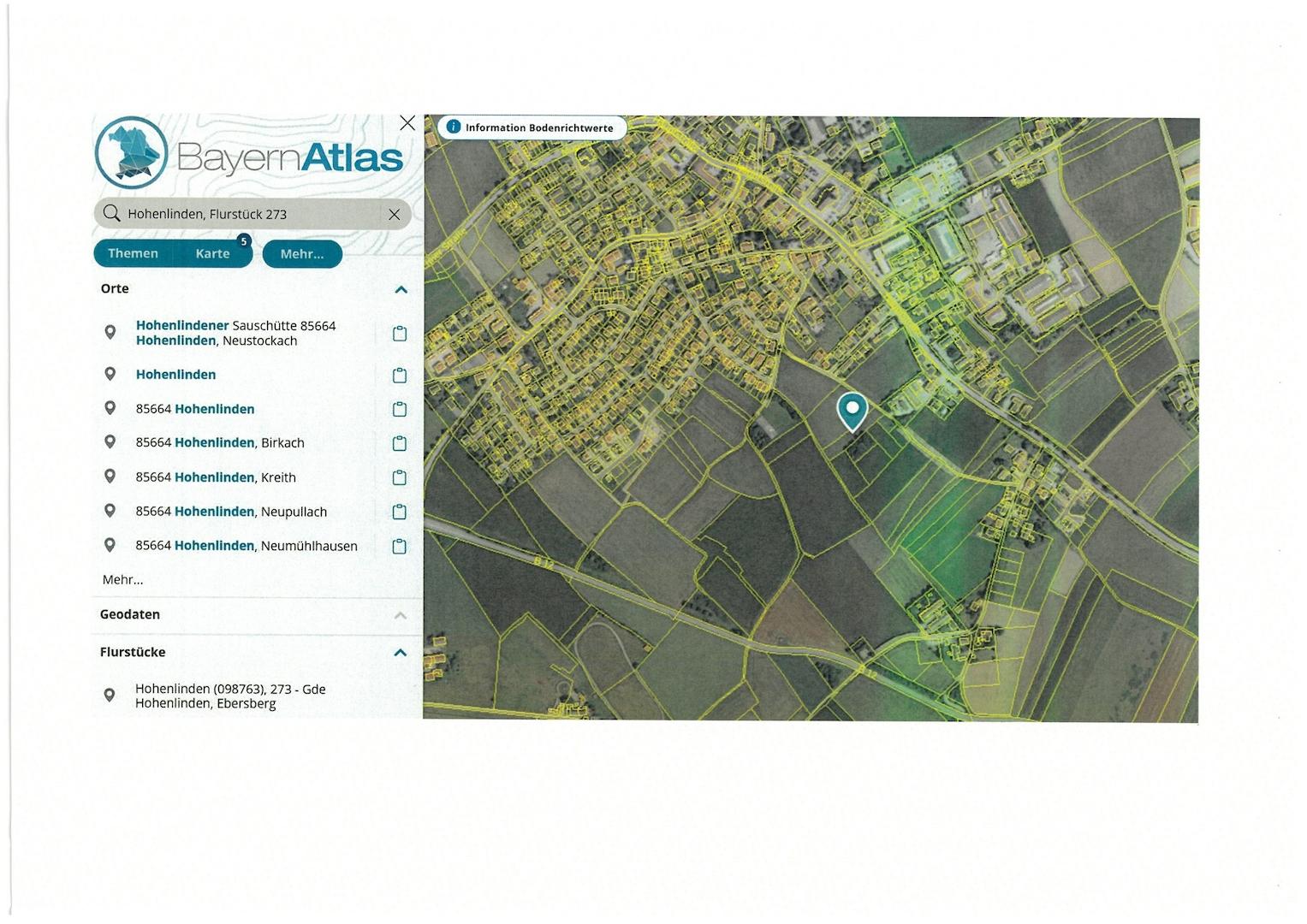Select 85664 Hohenlinden, Neumühlhausen result
Image resolution: width=1307 pixels, height=924 pixels.
click(x=247, y=546)
